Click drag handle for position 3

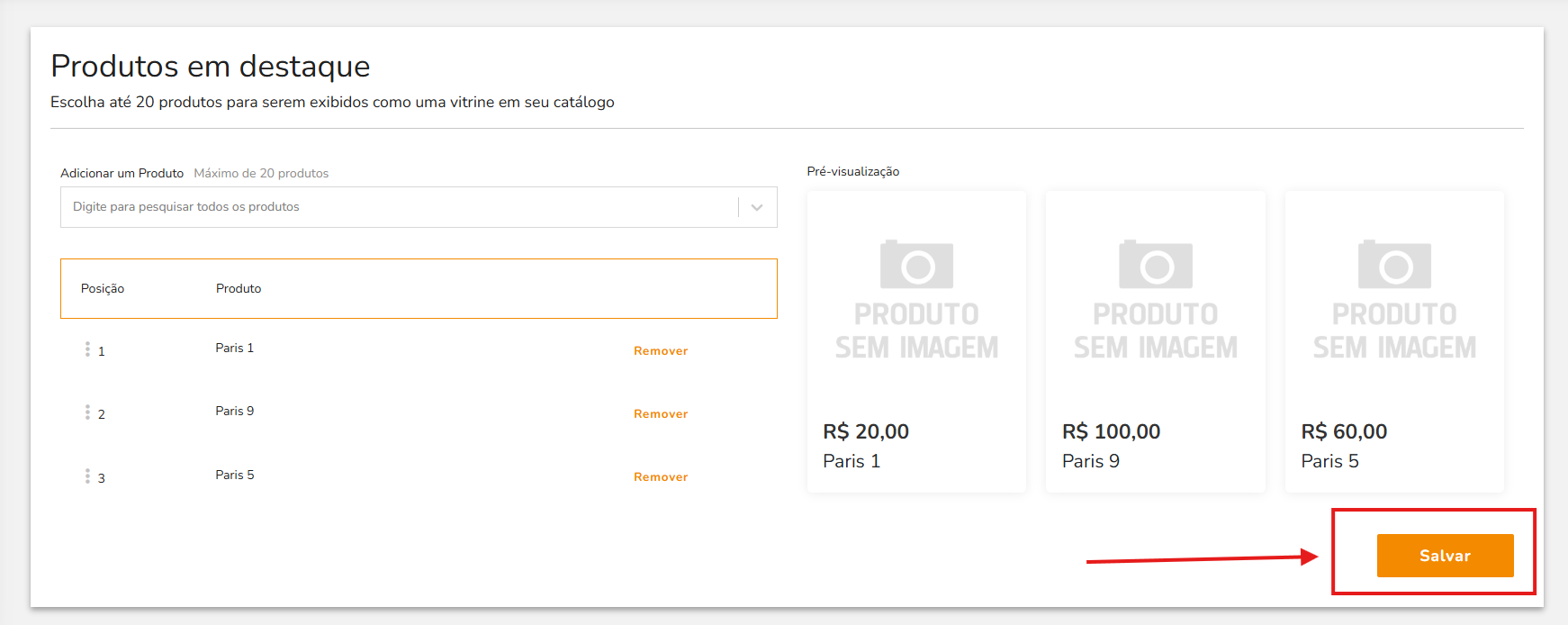(x=87, y=476)
